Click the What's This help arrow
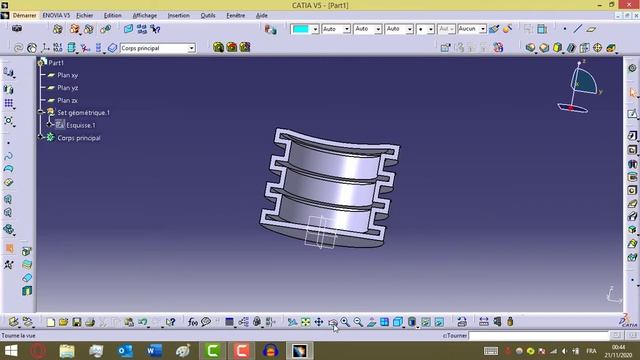The image size is (640, 360). 171,322
